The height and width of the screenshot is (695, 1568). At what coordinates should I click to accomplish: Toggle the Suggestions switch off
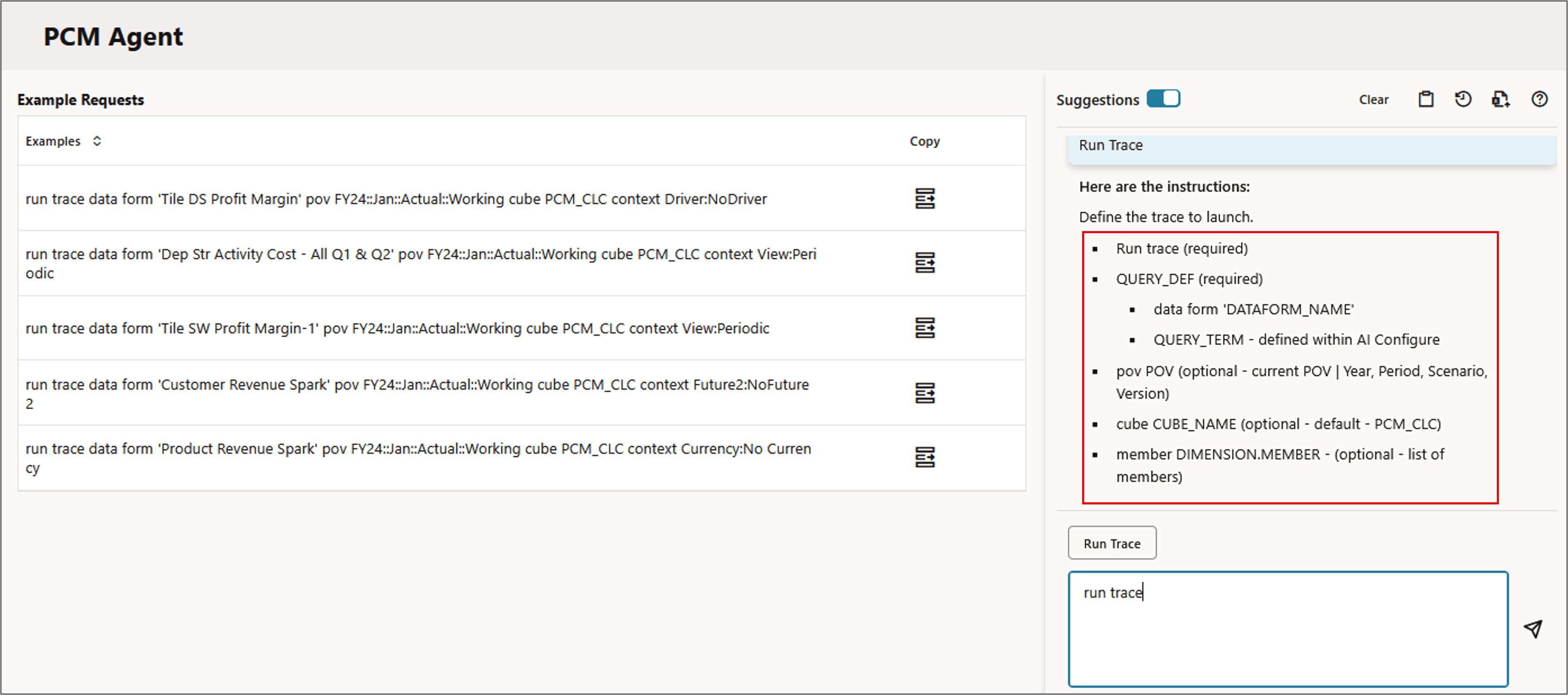[x=1163, y=99]
